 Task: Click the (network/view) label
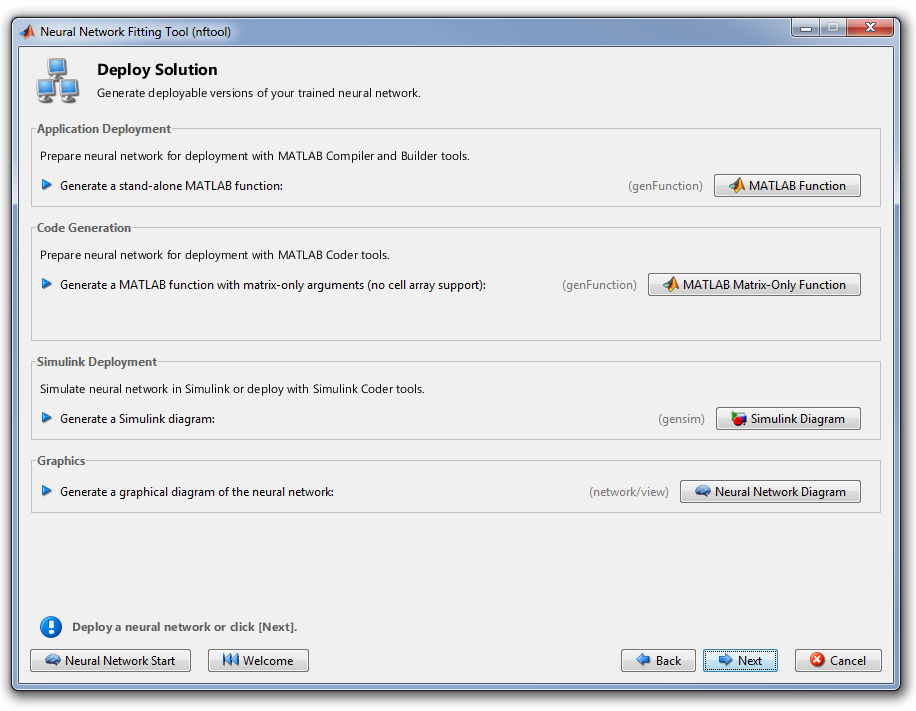tap(629, 492)
